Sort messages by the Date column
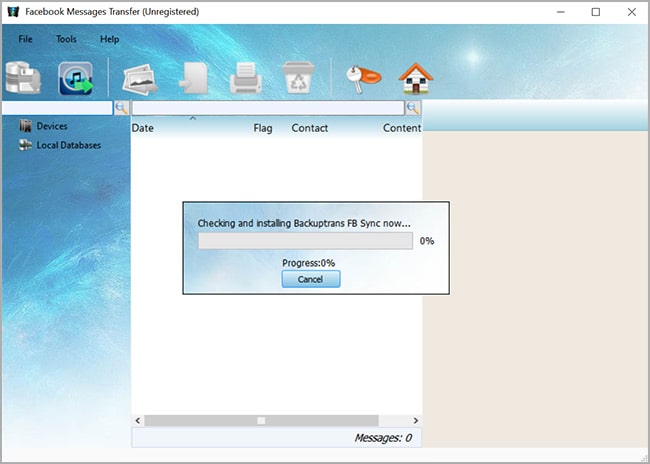650x464 pixels. pos(143,128)
